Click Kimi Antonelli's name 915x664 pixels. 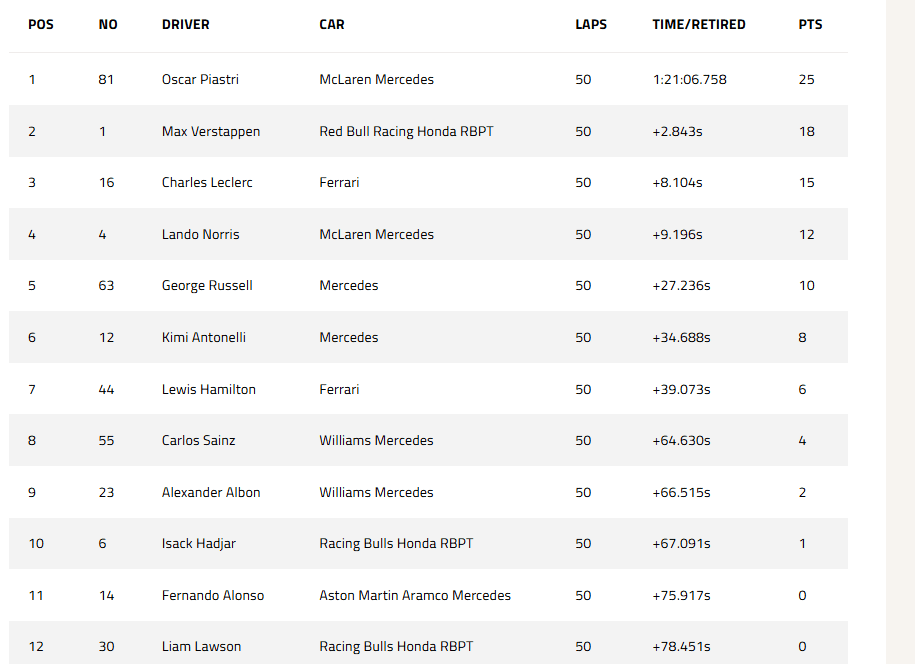tap(204, 337)
